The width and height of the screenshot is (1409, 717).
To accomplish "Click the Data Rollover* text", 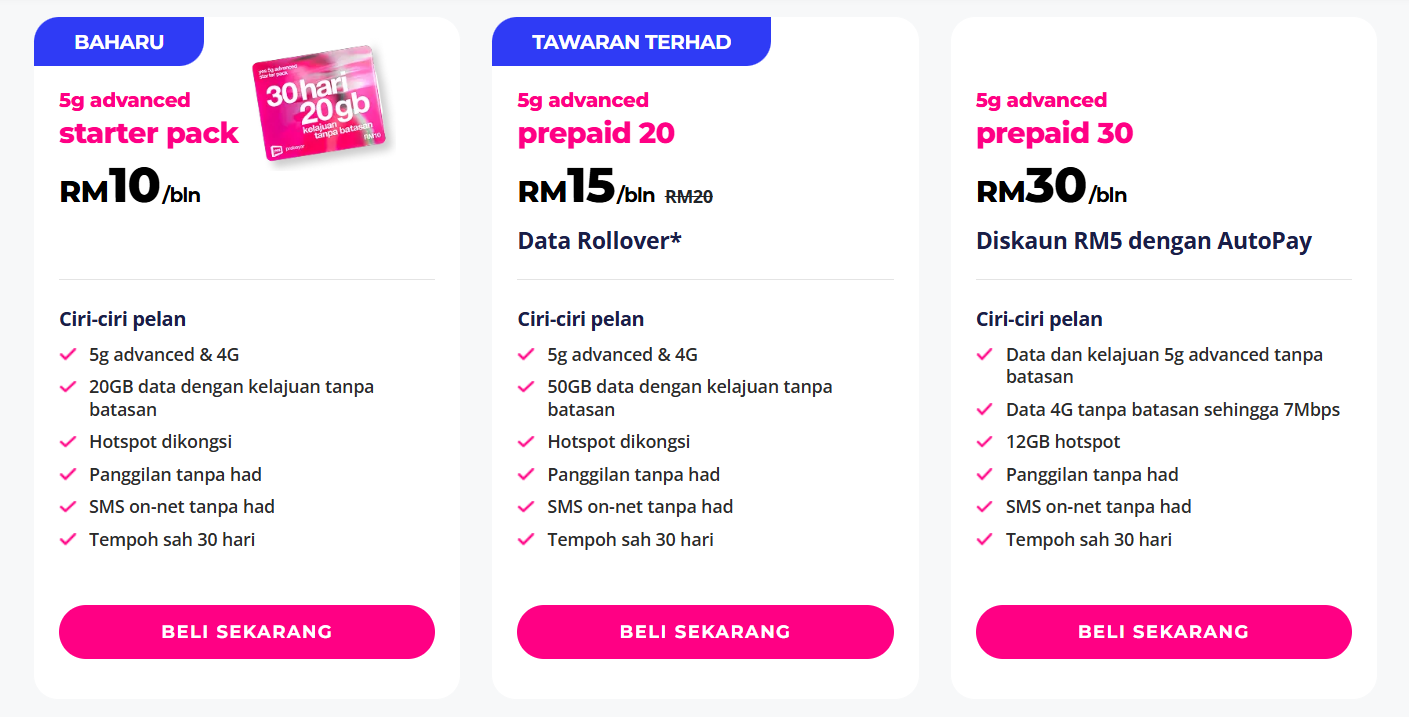I will coord(599,241).
